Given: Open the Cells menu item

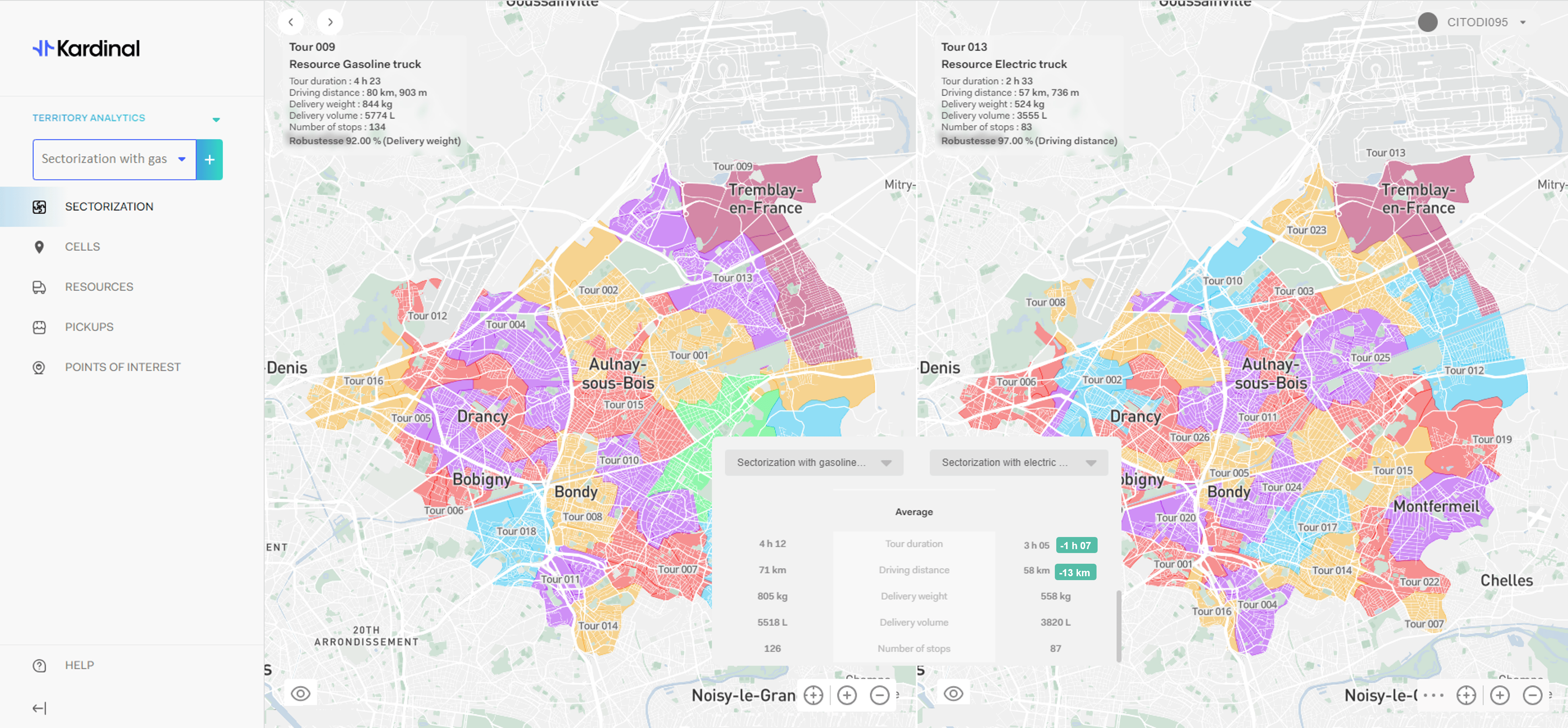Looking at the screenshot, I should pos(82,247).
